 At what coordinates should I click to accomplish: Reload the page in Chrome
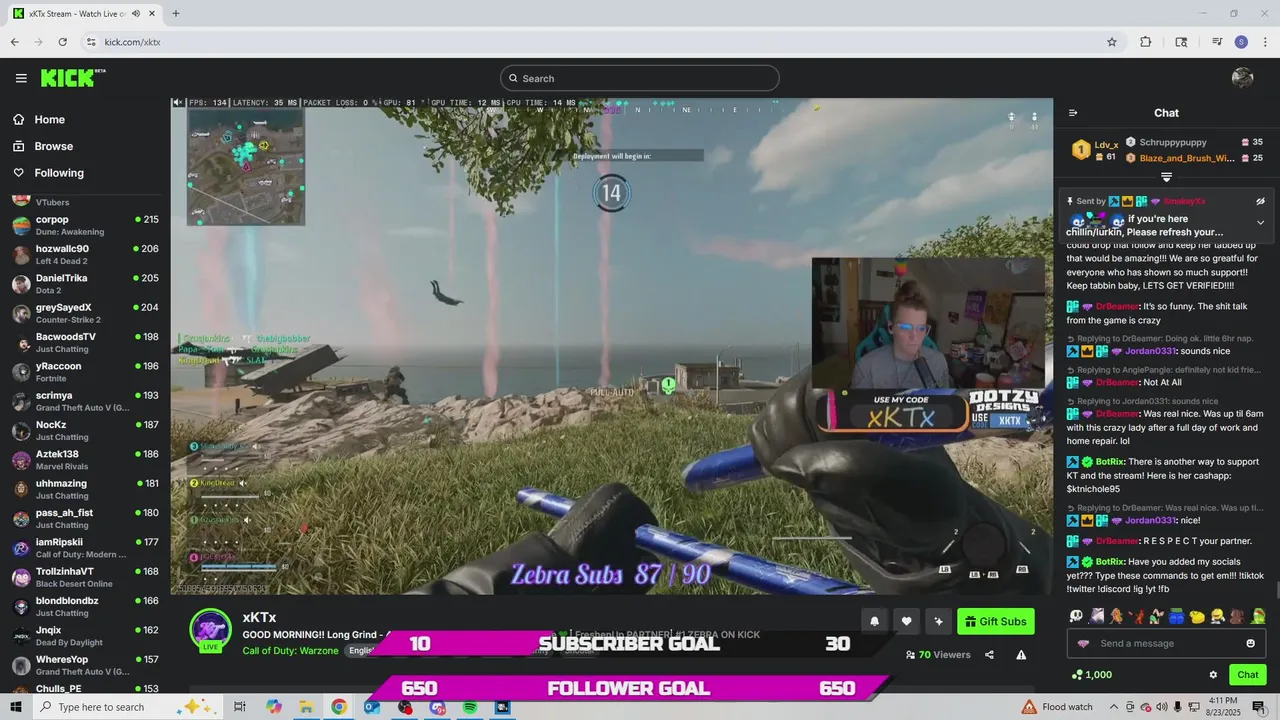[63, 42]
